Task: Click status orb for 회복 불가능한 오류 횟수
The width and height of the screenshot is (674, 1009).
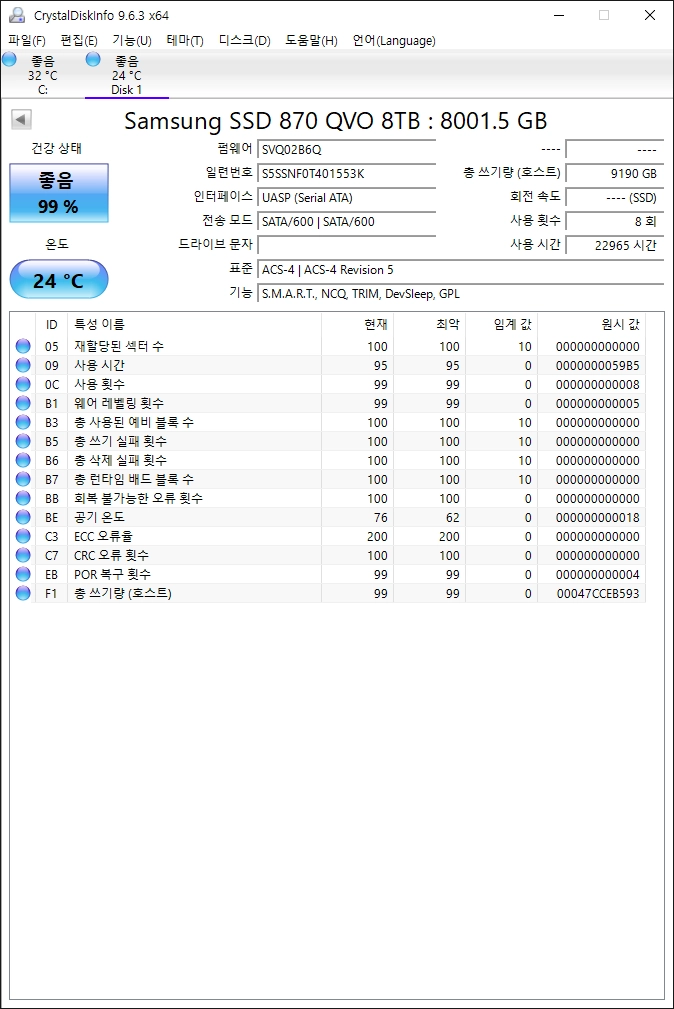Action: tap(23, 498)
